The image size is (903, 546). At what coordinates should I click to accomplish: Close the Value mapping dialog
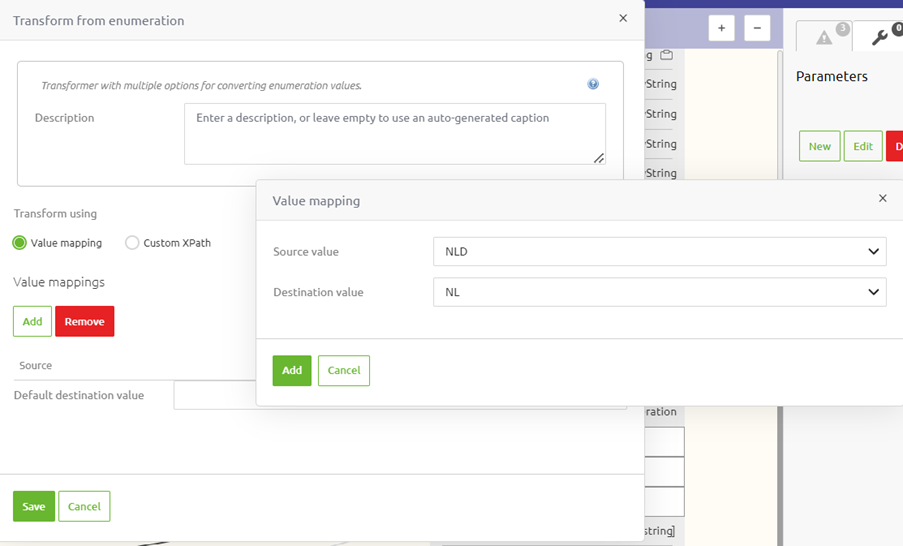coord(882,199)
